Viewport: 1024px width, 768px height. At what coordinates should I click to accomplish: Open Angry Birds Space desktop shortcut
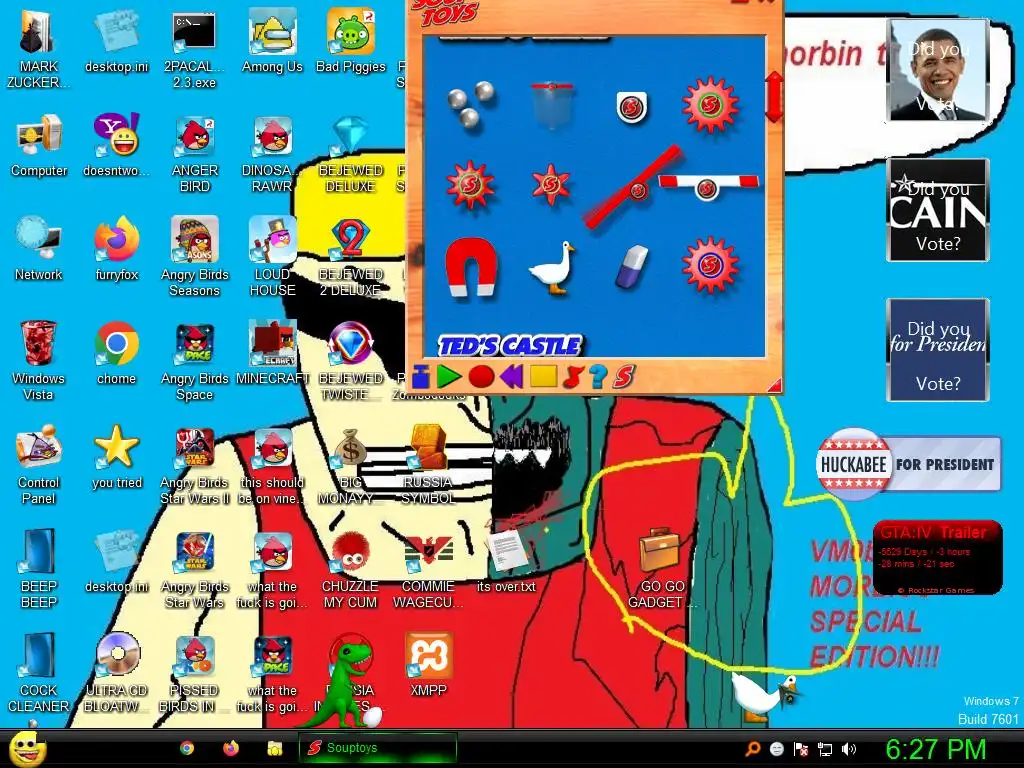(195, 360)
